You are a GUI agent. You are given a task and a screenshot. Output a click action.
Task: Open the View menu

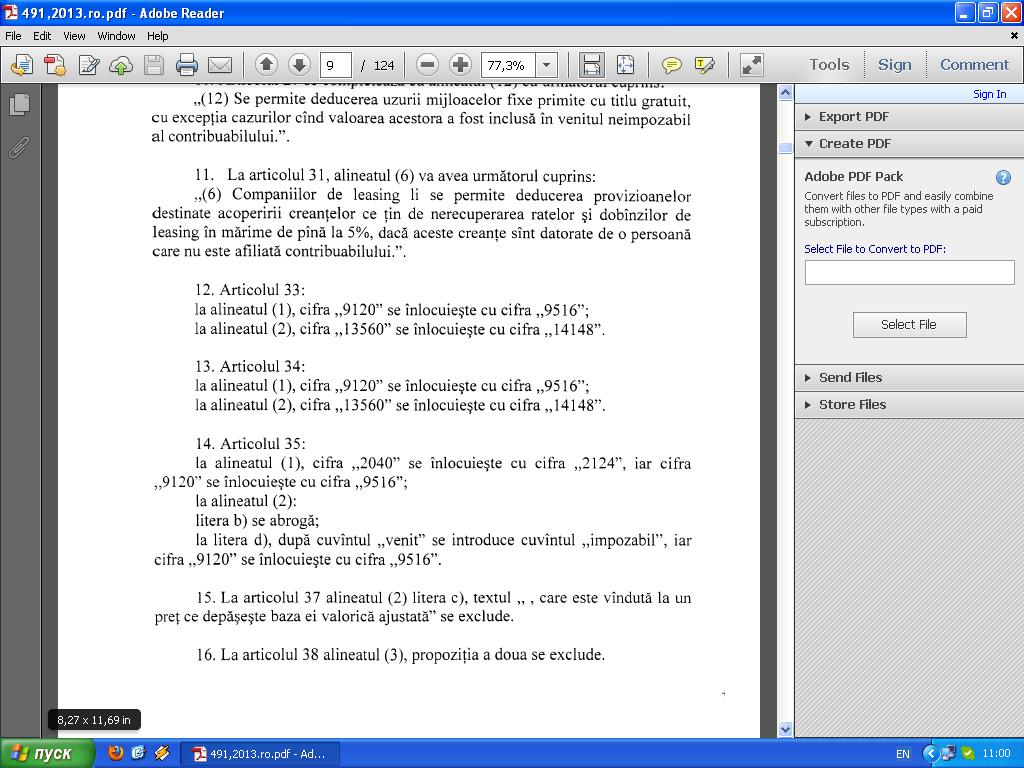[x=74, y=36]
